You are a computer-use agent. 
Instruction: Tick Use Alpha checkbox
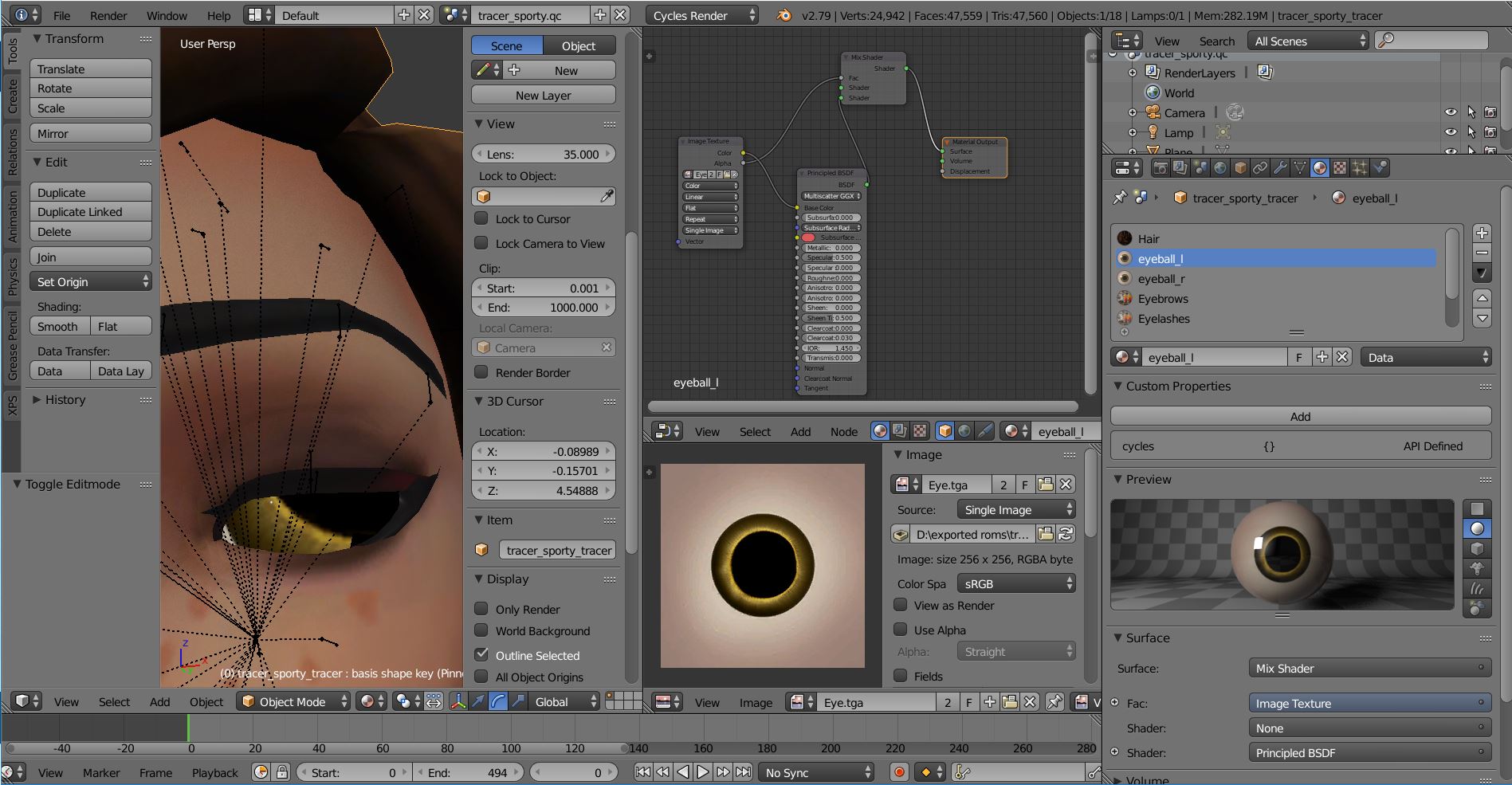click(x=901, y=630)
